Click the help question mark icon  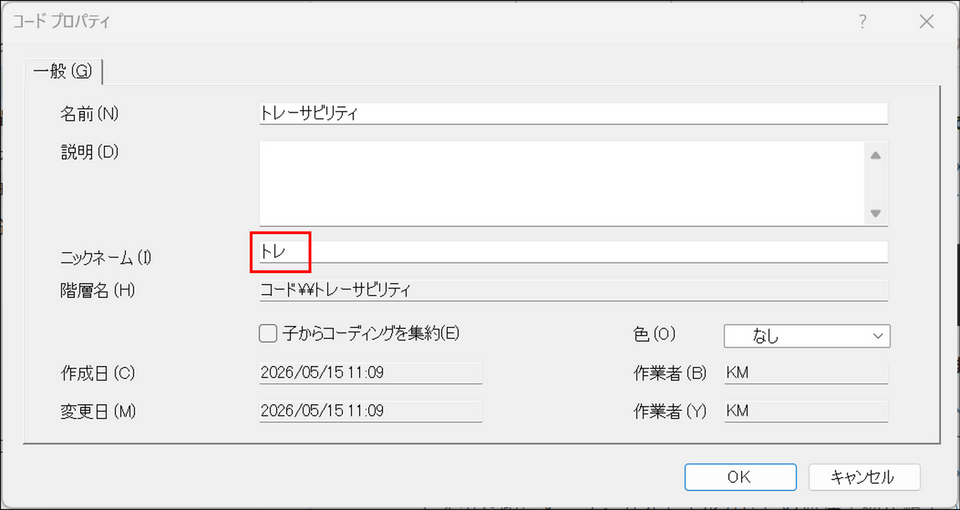pyautogui.click(x=863, y=22)
